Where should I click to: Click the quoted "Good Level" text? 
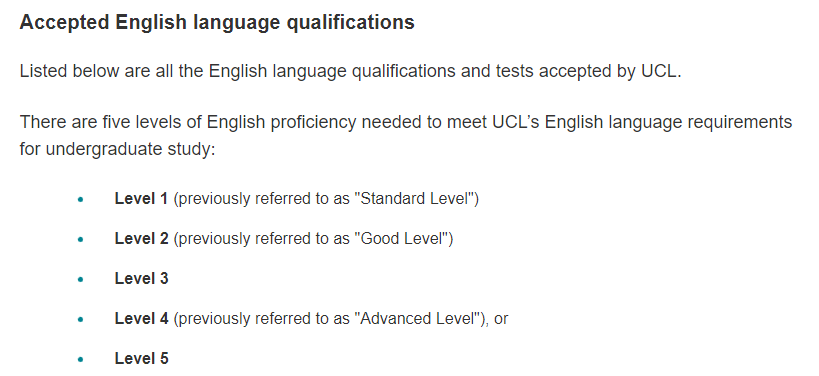[402, 239]
